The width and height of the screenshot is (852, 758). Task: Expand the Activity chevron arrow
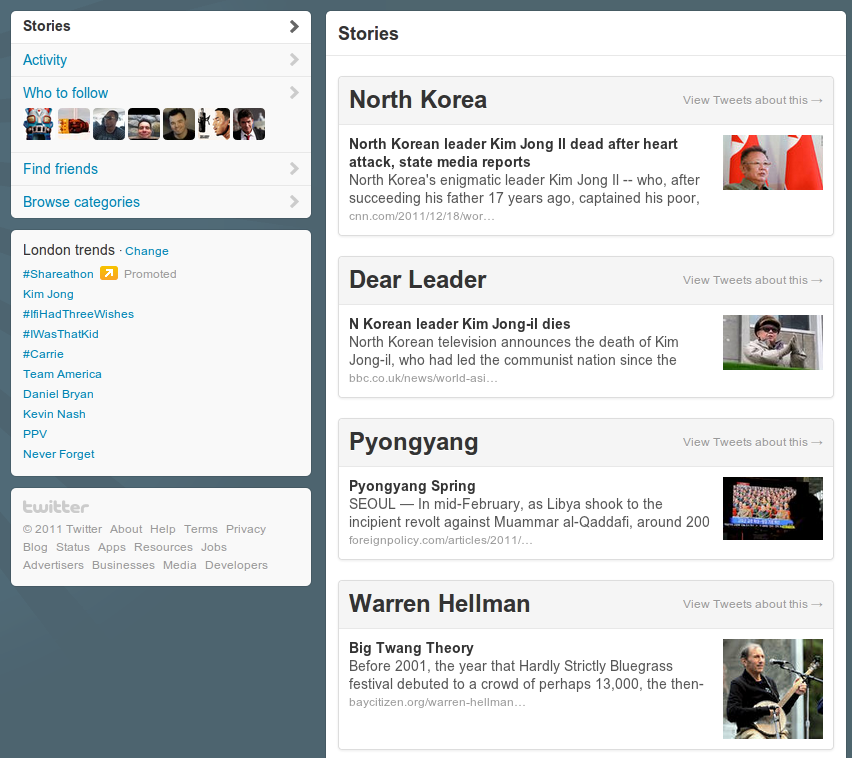click(294, 60)
